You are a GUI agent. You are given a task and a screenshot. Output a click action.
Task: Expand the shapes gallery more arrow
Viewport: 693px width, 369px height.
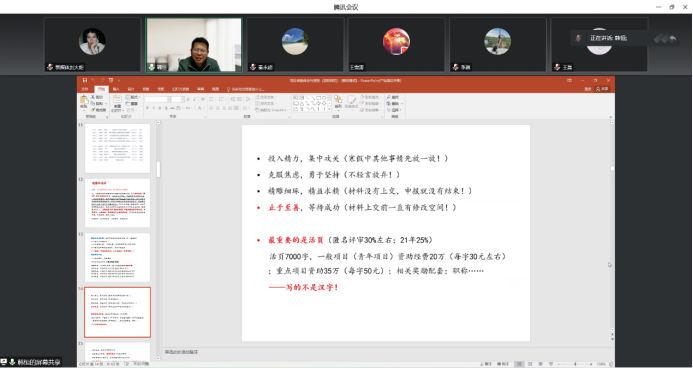click(x=329, y=109)
